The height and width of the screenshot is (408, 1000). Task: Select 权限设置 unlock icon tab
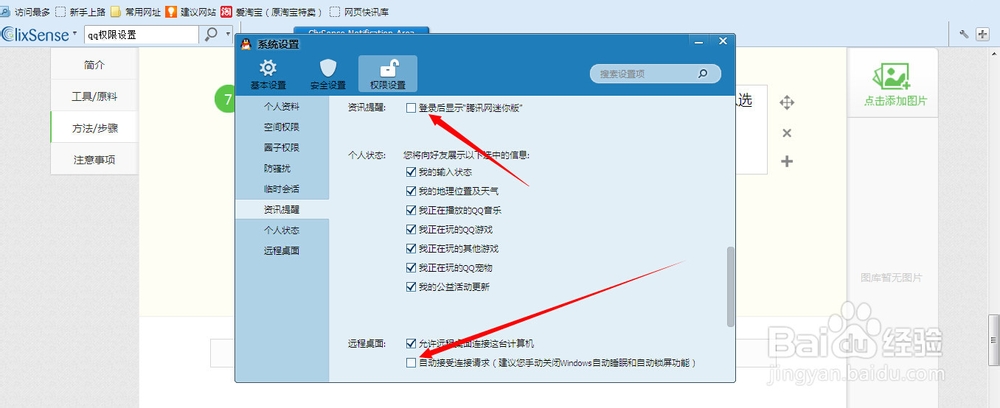pyautogui.click(x=388, y=74)
